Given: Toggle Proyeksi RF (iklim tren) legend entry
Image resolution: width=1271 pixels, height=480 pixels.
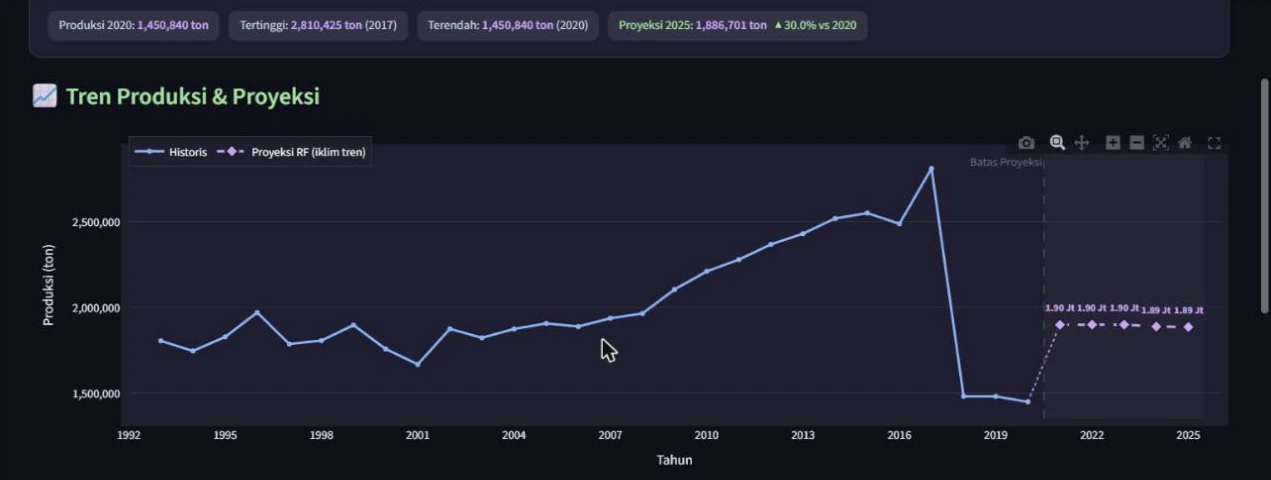Looking at the screenshot, I should [x=291, y=152].
